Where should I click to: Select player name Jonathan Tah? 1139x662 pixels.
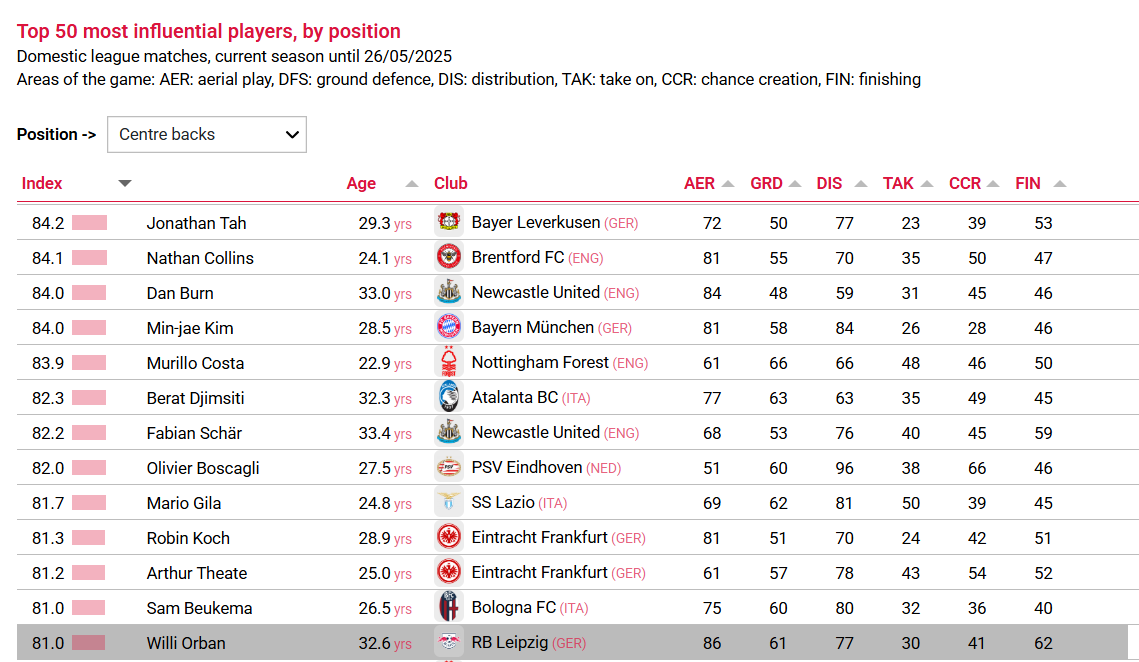point(196,223)
